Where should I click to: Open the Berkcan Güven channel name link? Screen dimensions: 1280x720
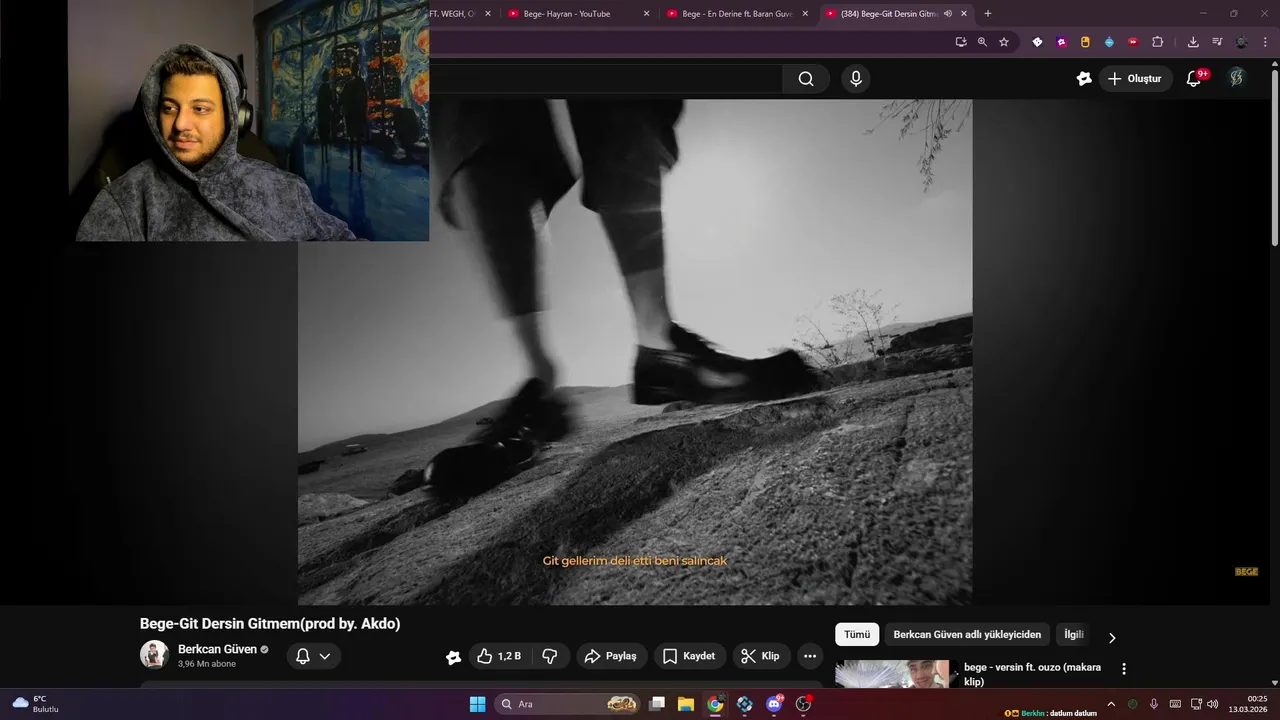pyautogui.click(x=217, y=649)
